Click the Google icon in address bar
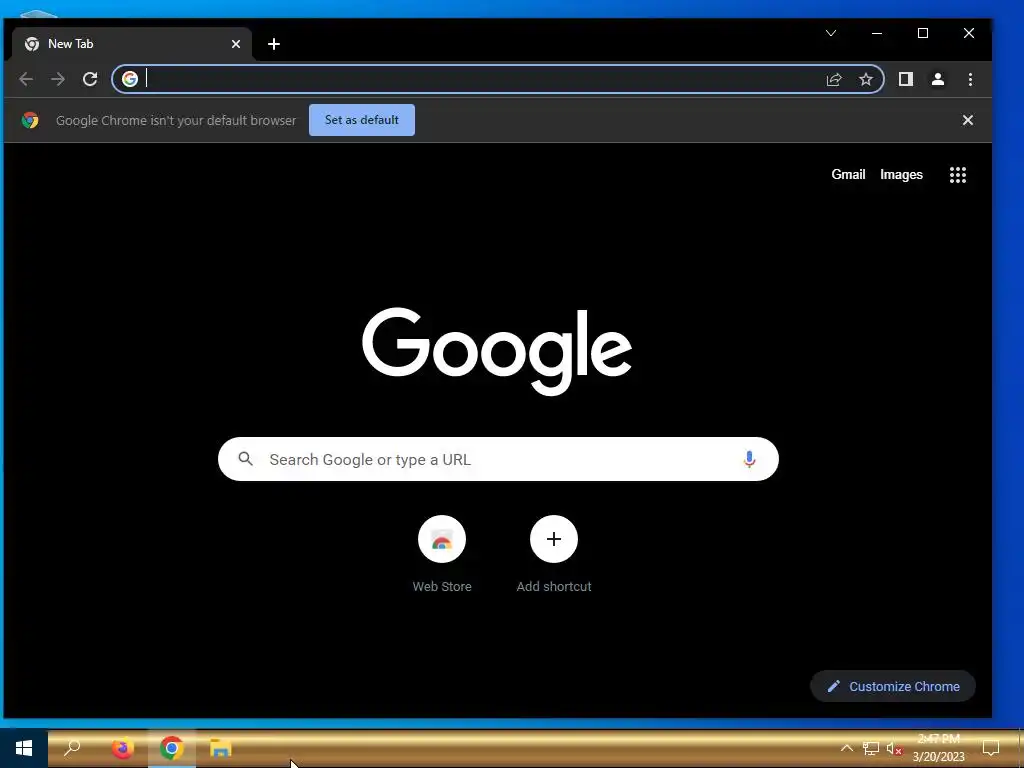The image size is (1024, 768). (130, 79)
